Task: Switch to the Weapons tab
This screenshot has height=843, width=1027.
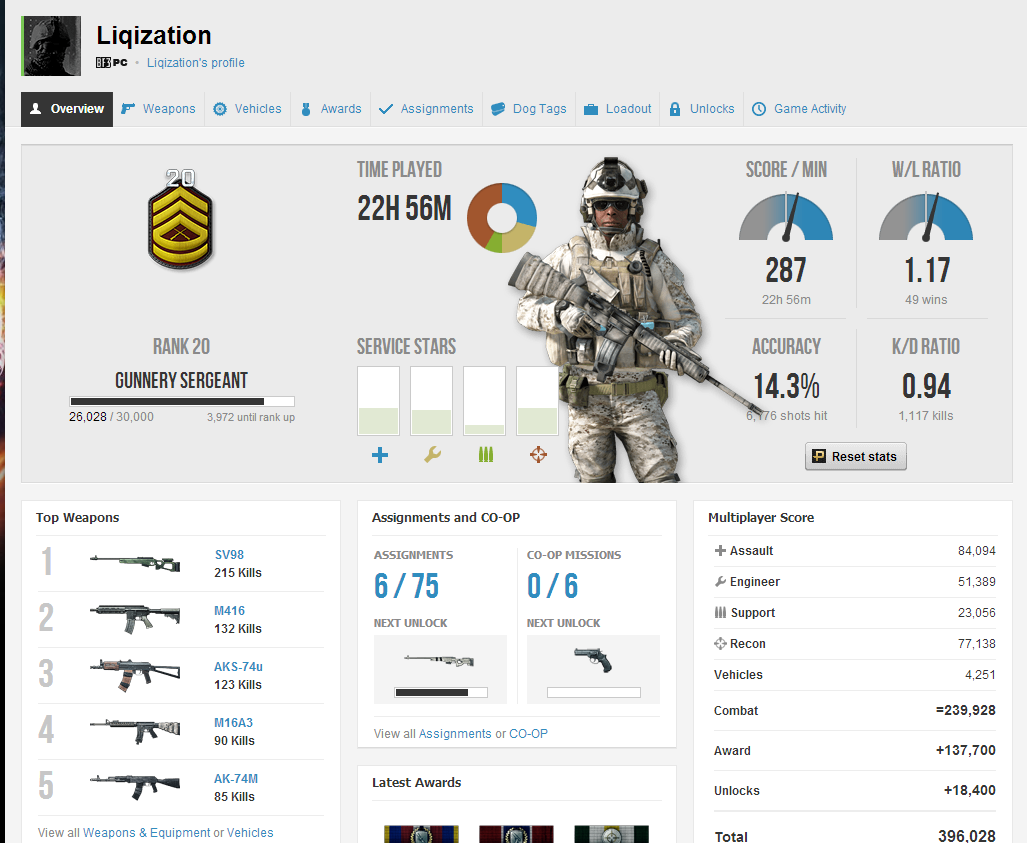Action: point(159,109)
